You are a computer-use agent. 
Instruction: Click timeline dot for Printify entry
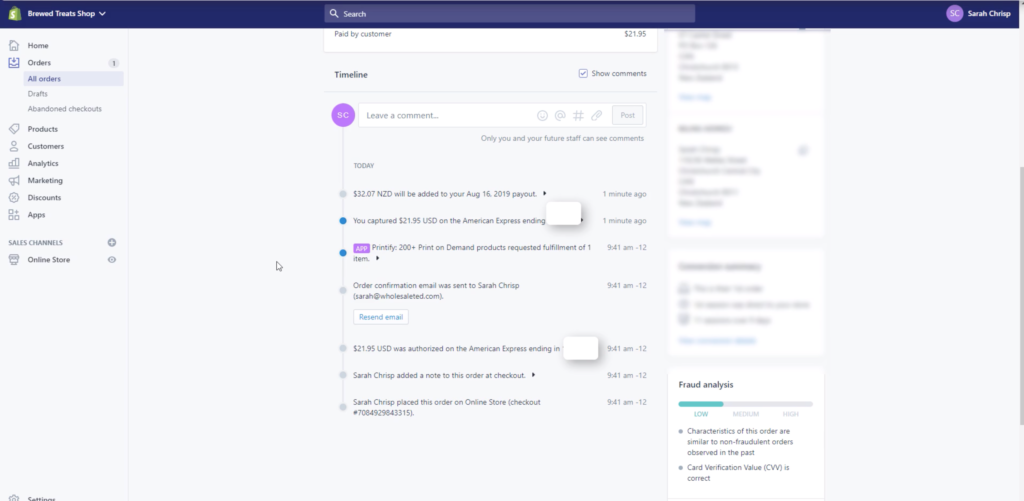coord(343,253)
